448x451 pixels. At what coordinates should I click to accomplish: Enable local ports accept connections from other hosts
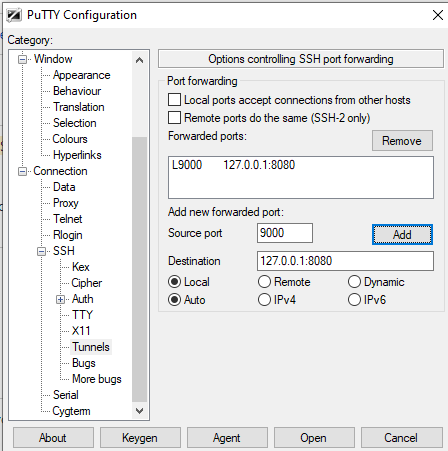(174, 100)
